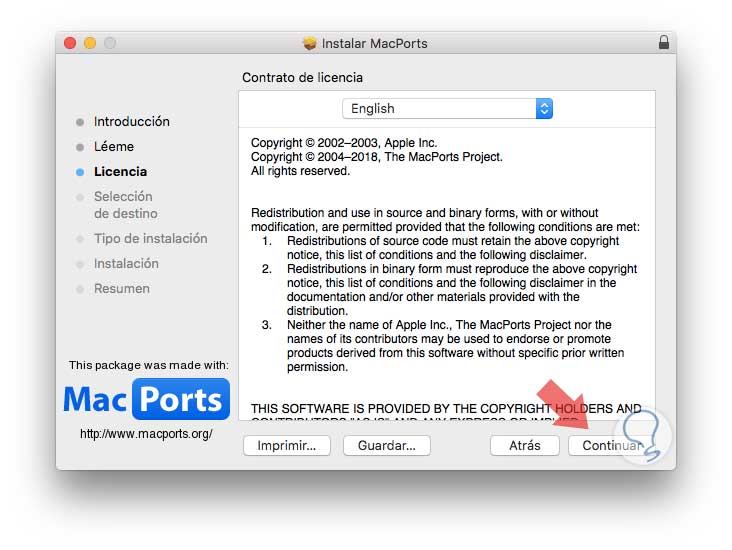This screenshot has width=732, height=550.
Task: Click the blue bullet beside Licencia
Action: click(80, 172)
